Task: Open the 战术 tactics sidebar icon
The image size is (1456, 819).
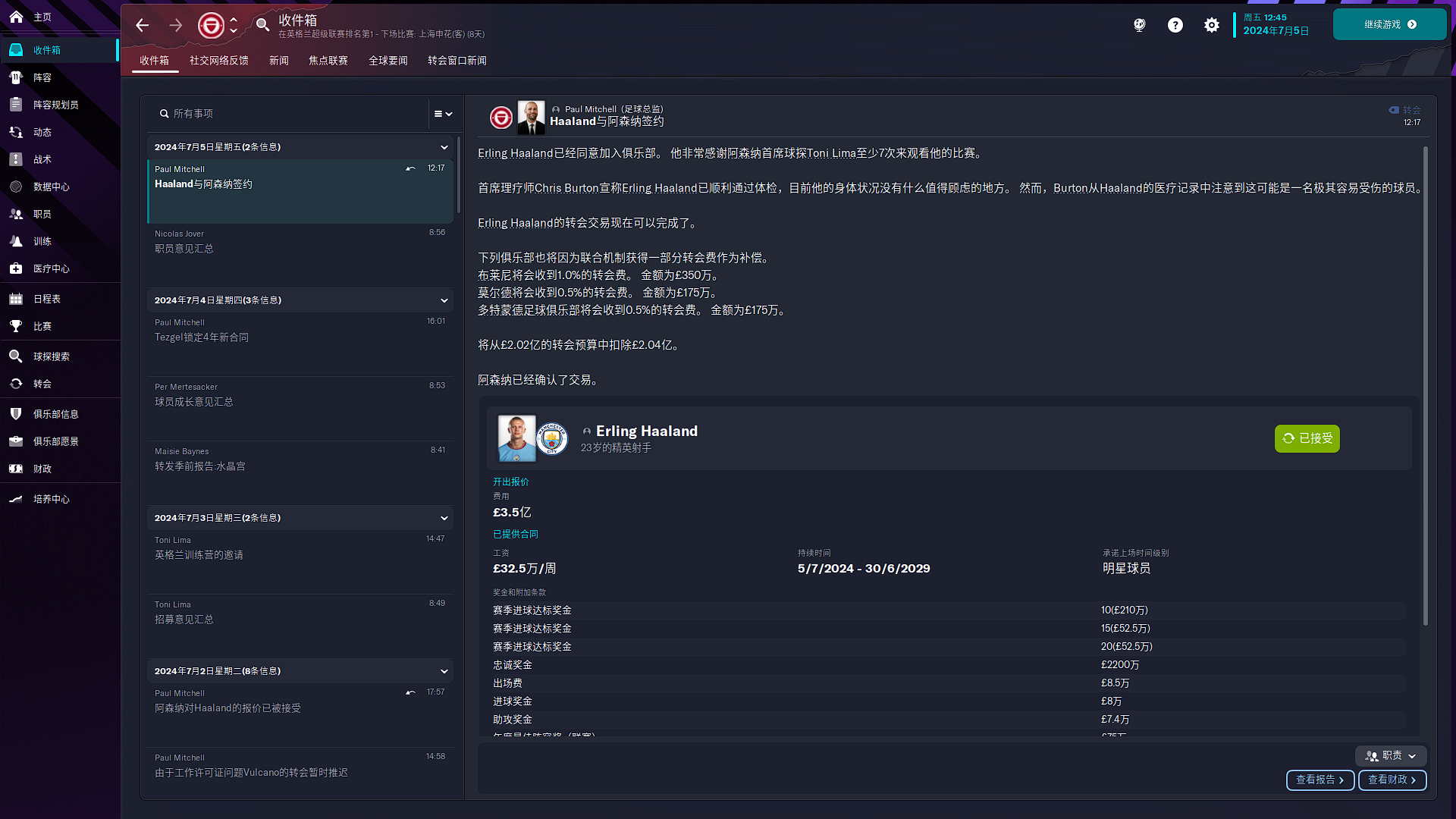Action: click(16, 159)
